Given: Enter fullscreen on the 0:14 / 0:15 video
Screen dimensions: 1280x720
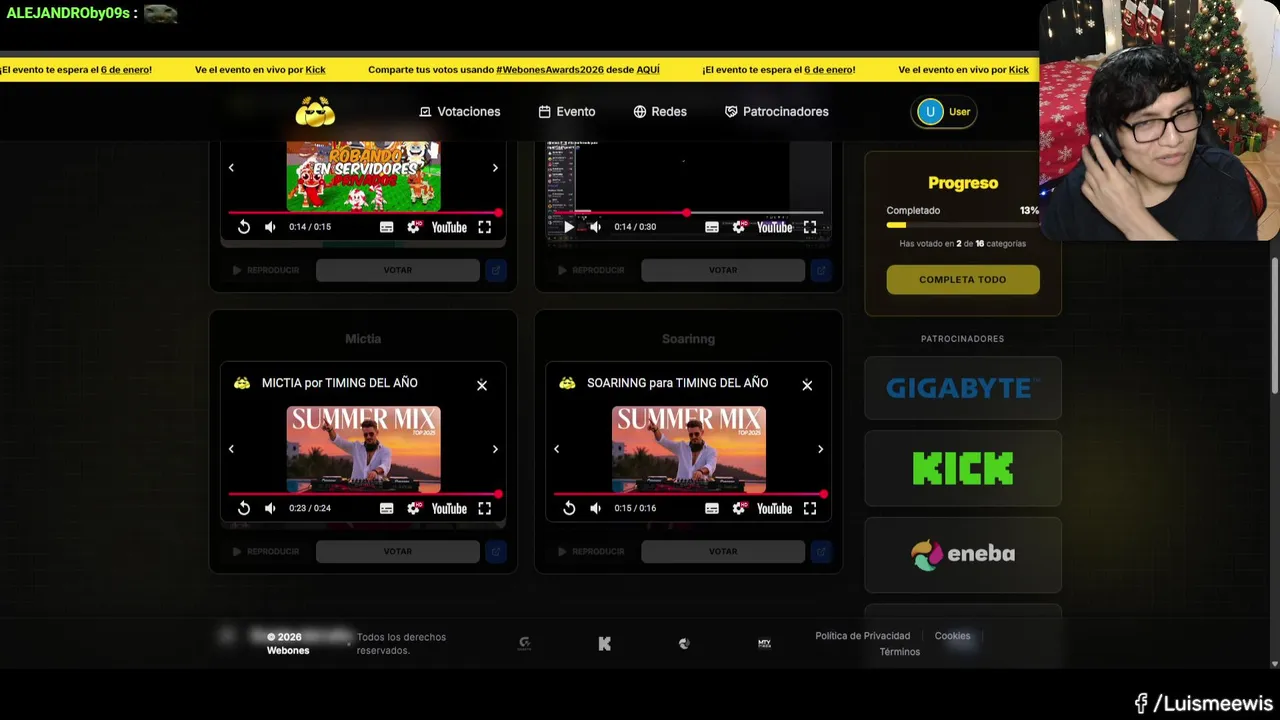Looking at the screenshot, I should point(485,227).
